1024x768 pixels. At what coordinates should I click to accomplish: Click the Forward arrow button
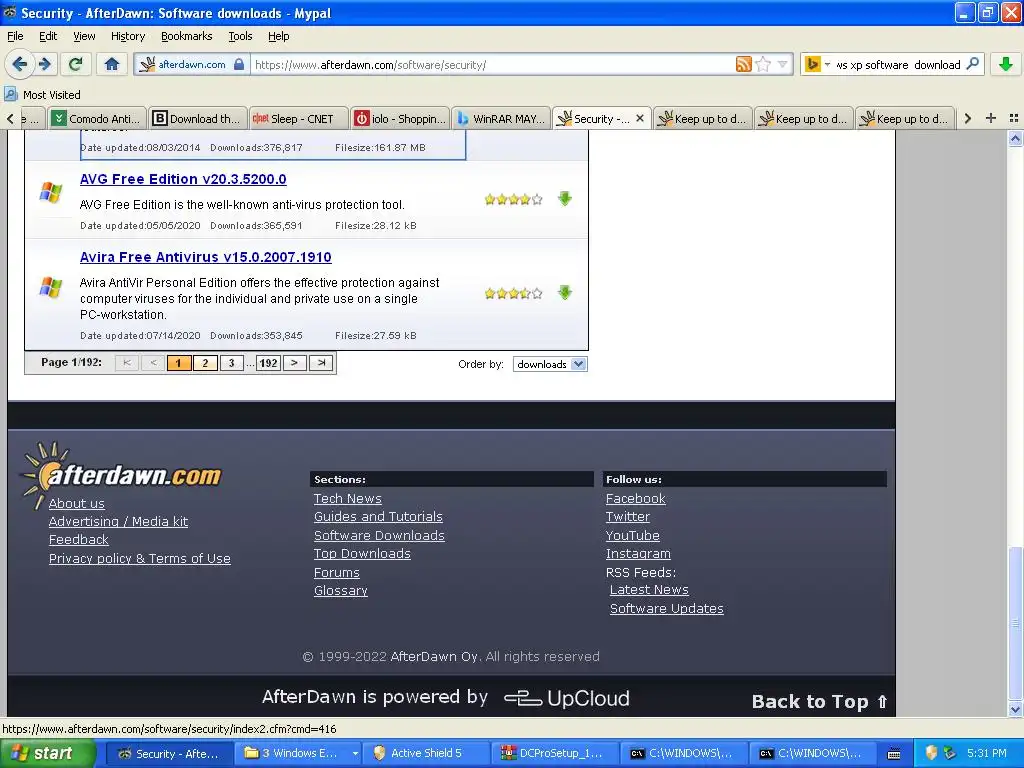pos(44,64)
